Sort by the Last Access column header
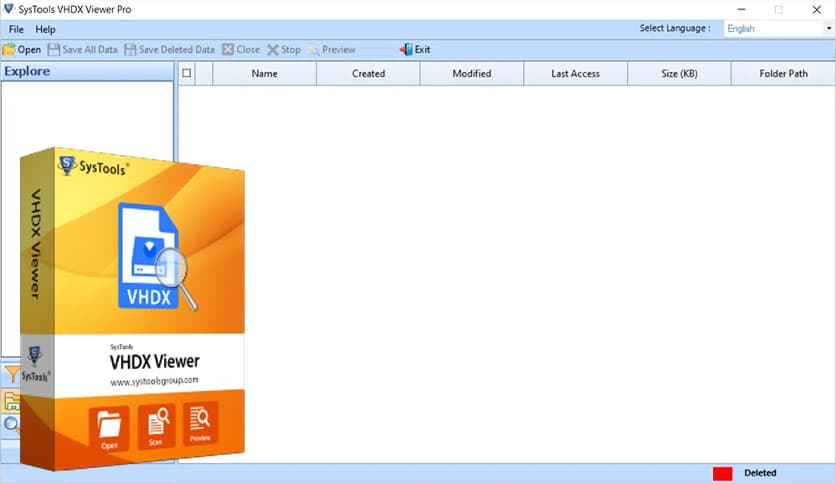 pos(575,74)
